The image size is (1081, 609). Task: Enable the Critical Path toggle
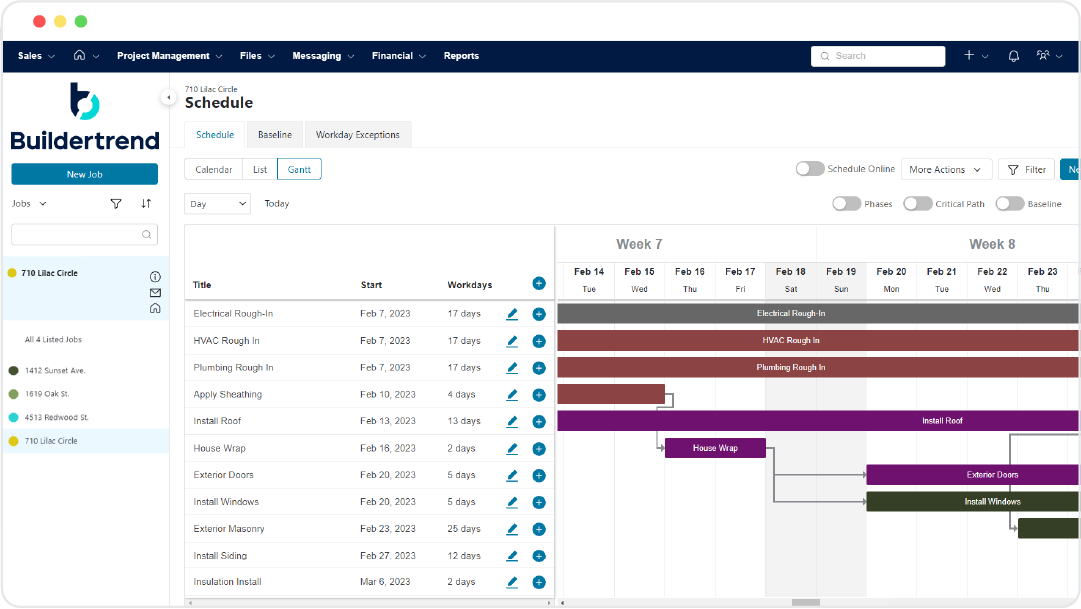click(x=917, y=203)
